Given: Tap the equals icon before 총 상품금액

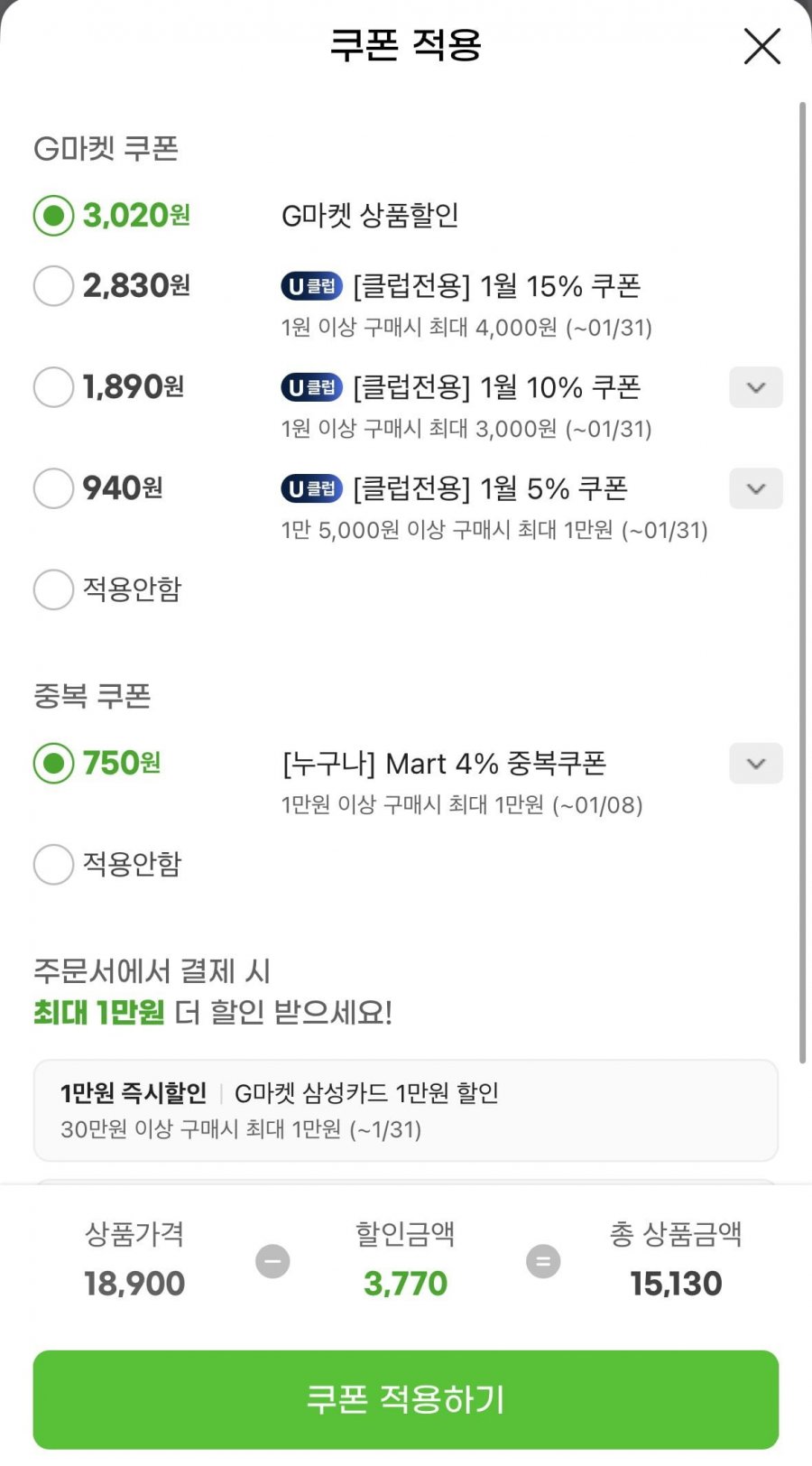Looking at the screenshot, I should pyautogui.click(x=543, y=1261).
